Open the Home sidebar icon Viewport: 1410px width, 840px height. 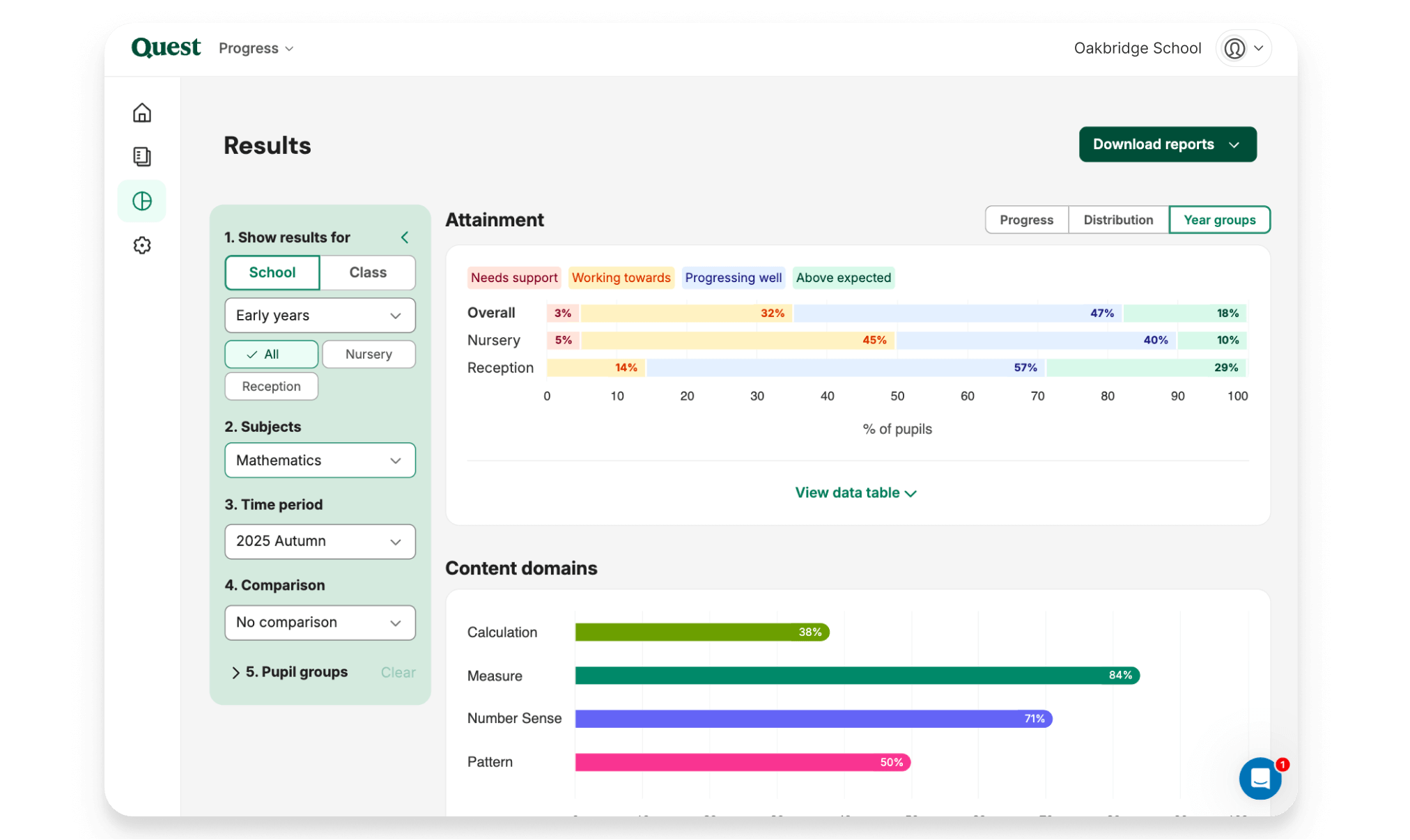click(142, 113)
